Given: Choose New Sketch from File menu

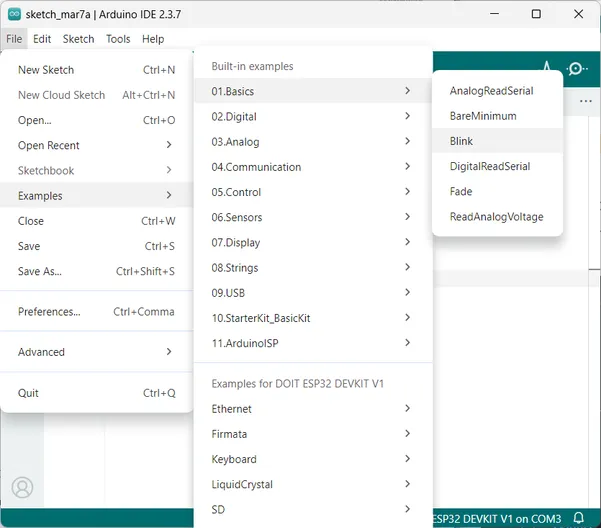Looking at the screenshot, I should pos(97,70).
